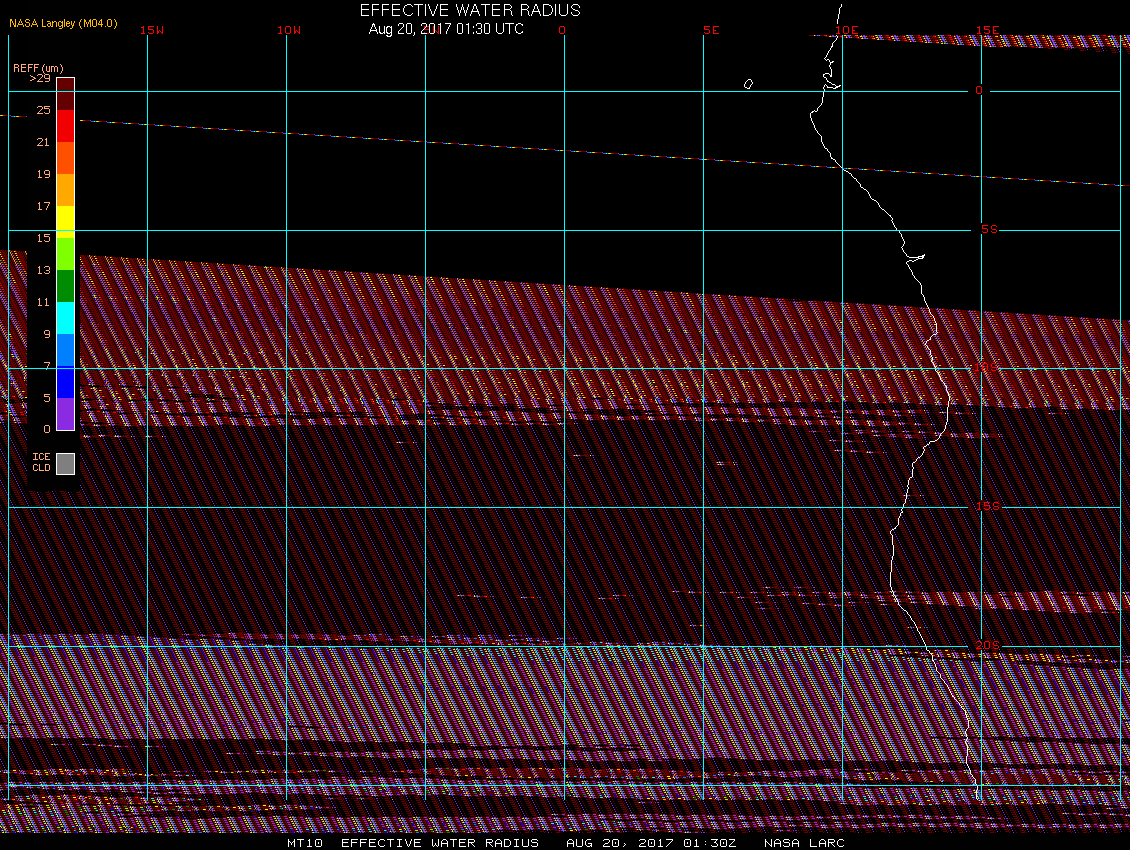Click MT10 label in the bottom caption

304,843
